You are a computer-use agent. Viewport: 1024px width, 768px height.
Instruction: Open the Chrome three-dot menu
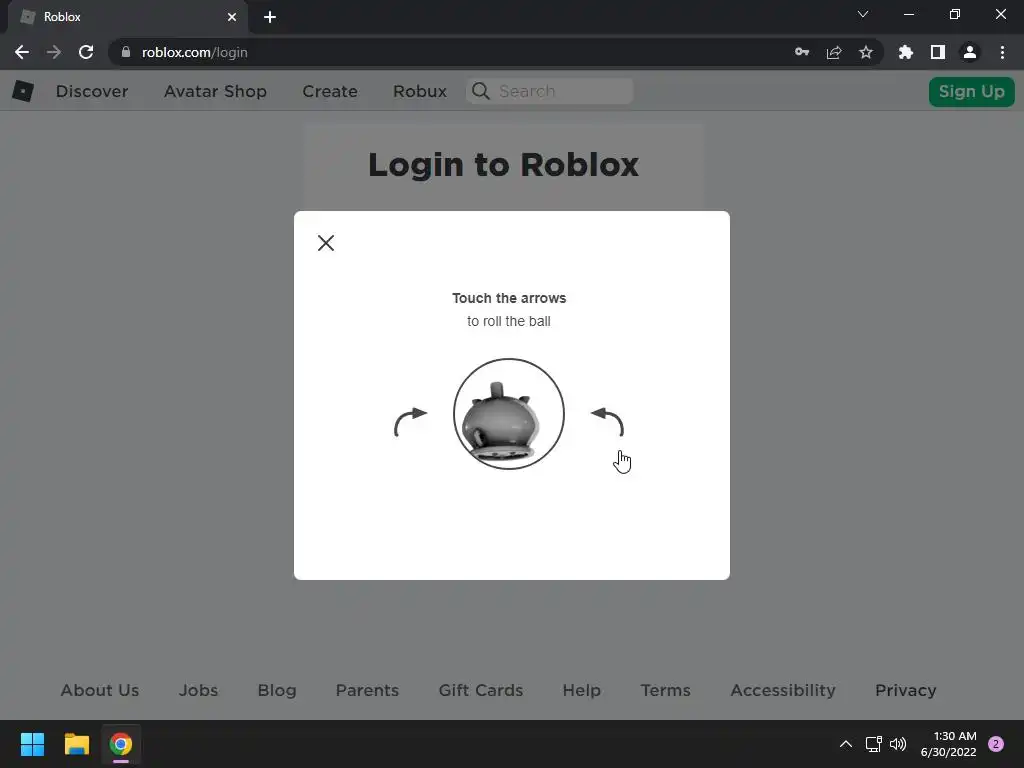1002,52
